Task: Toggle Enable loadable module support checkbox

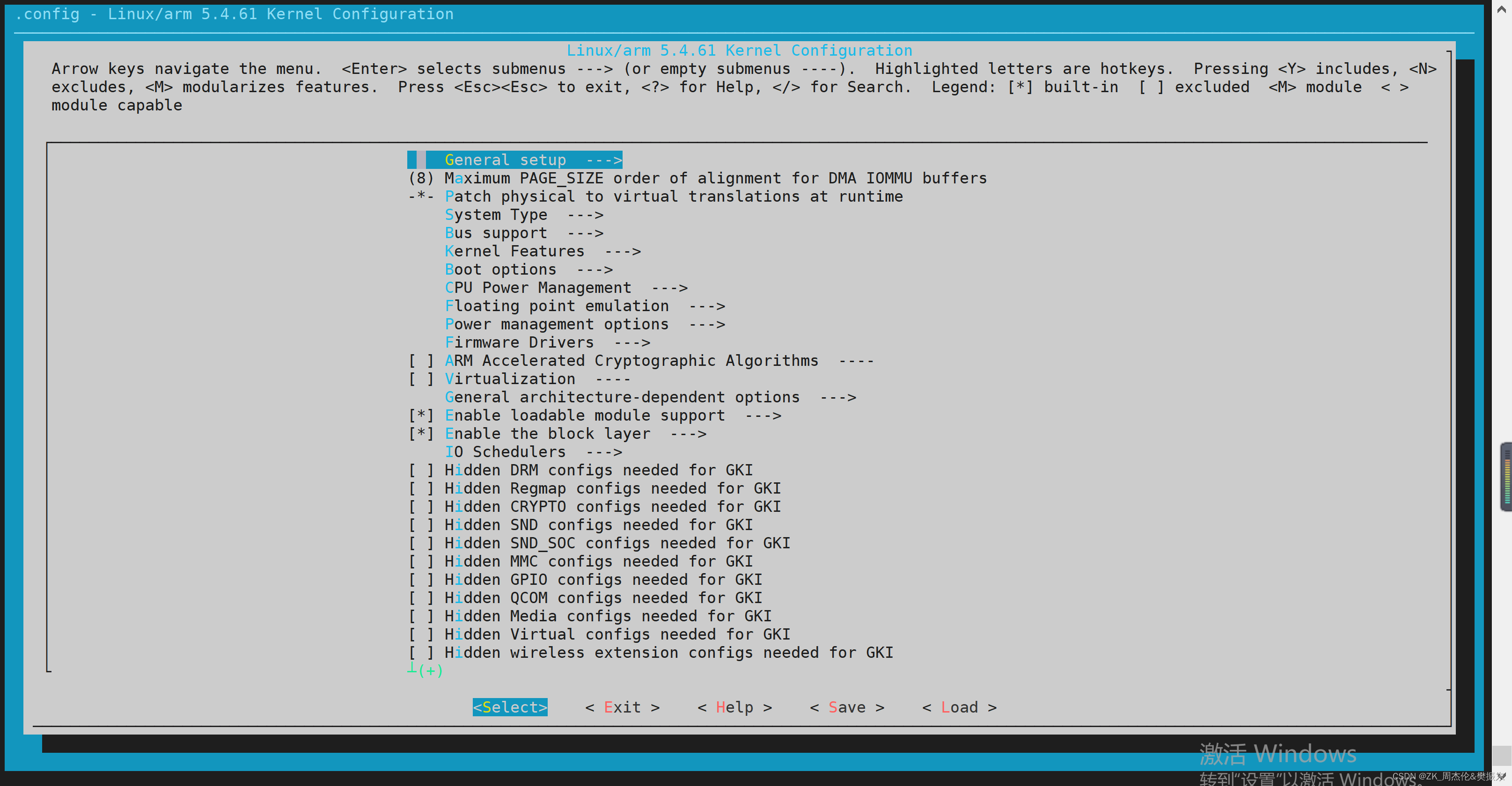Action: (x=421, y=415)
